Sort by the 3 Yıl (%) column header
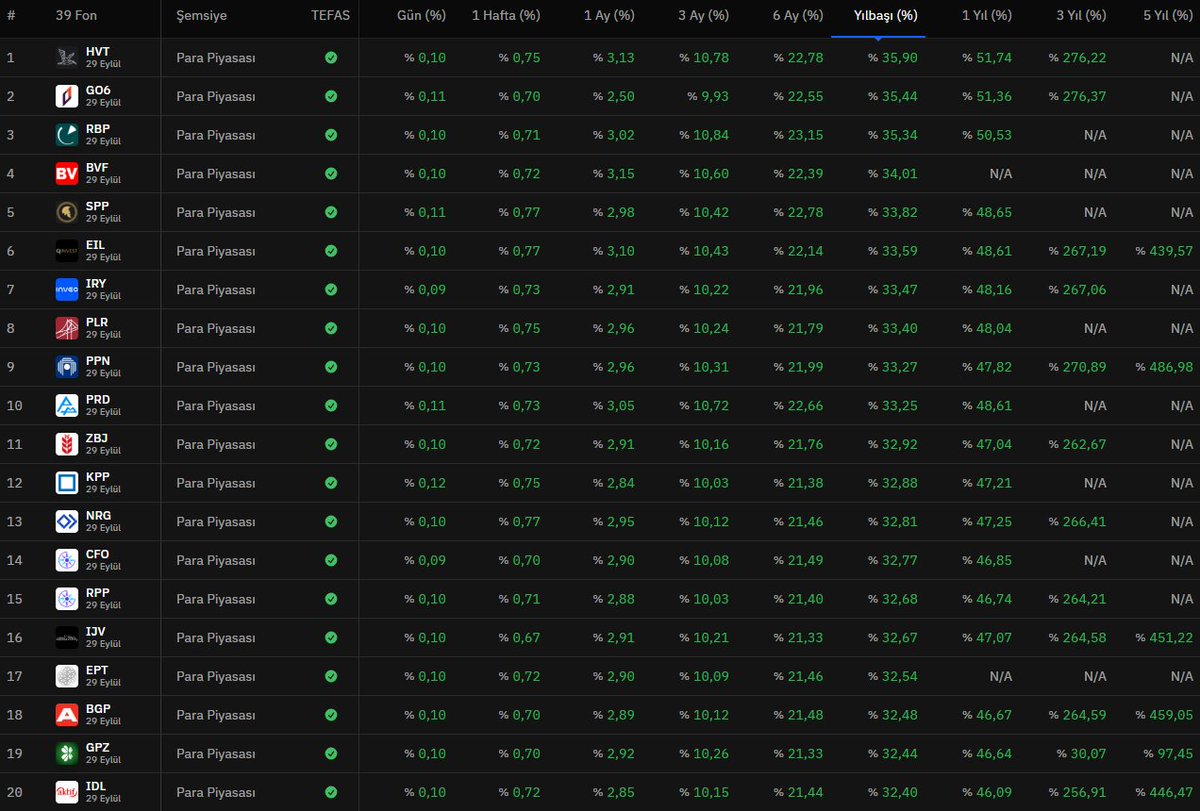The width and height of the screenshot is (1200, 811). point(1082,16)
